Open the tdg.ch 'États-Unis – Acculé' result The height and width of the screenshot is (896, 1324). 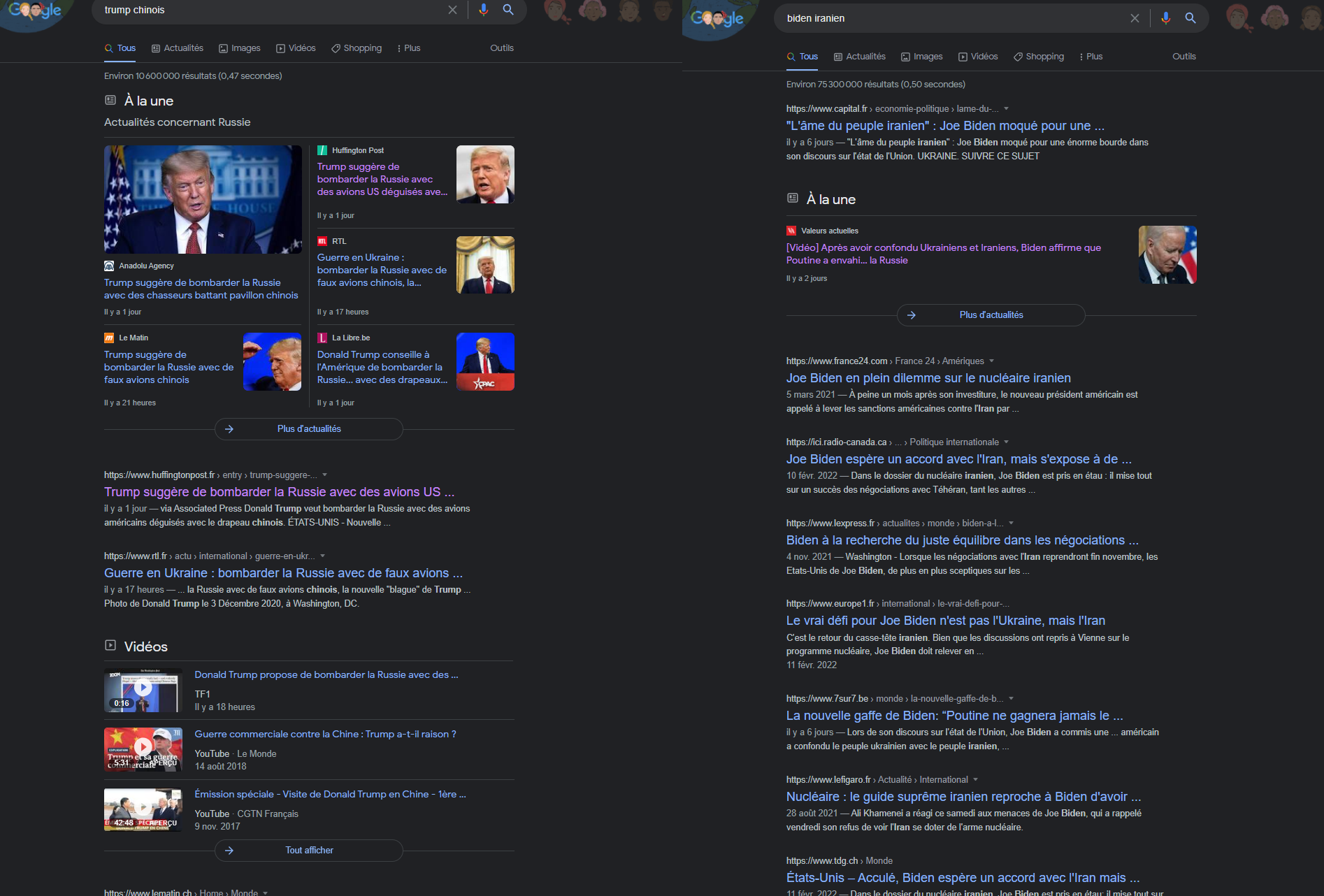(963, 879)
